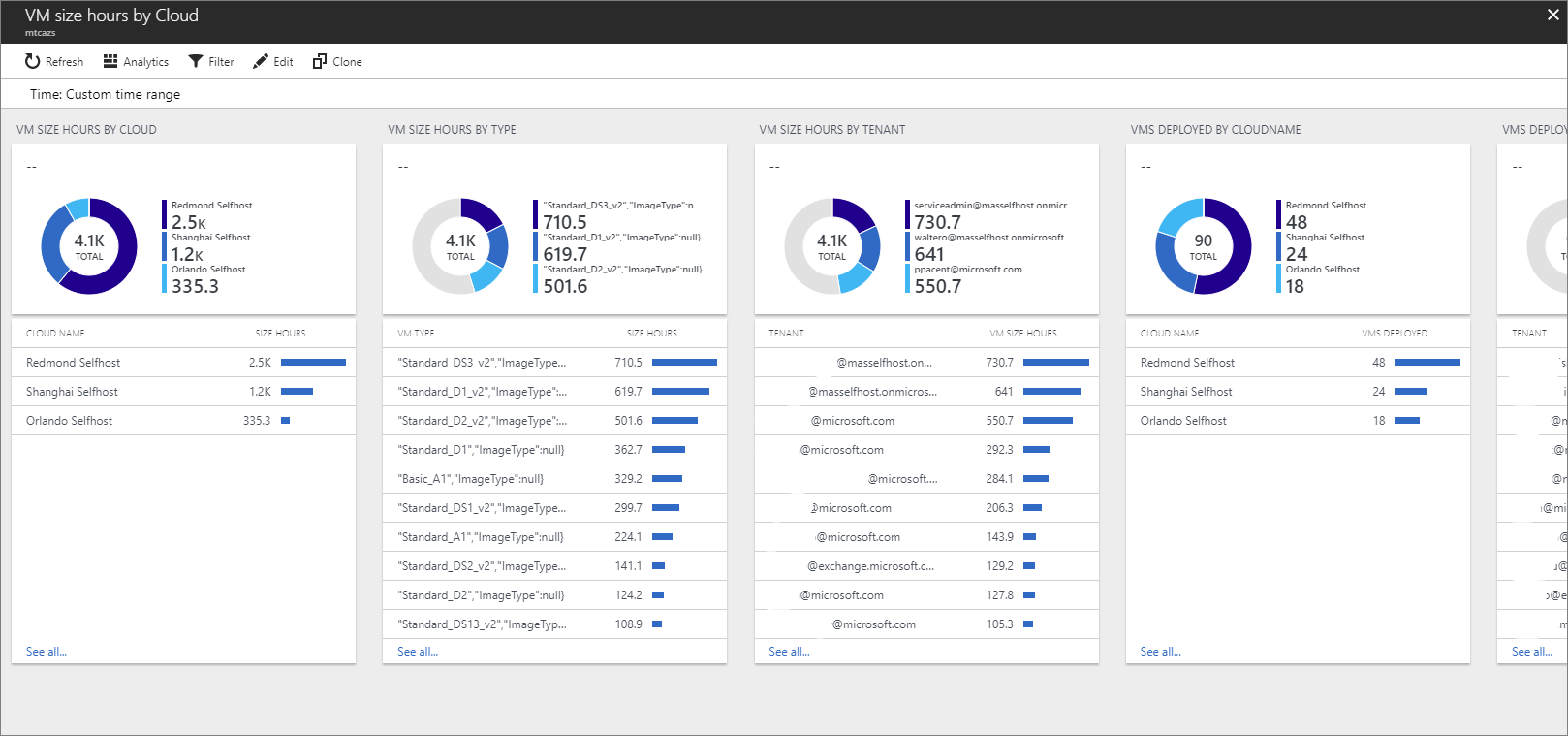Select Redmond Selfhost row with 48 VMs deployed

click(x=1298, y=363)
